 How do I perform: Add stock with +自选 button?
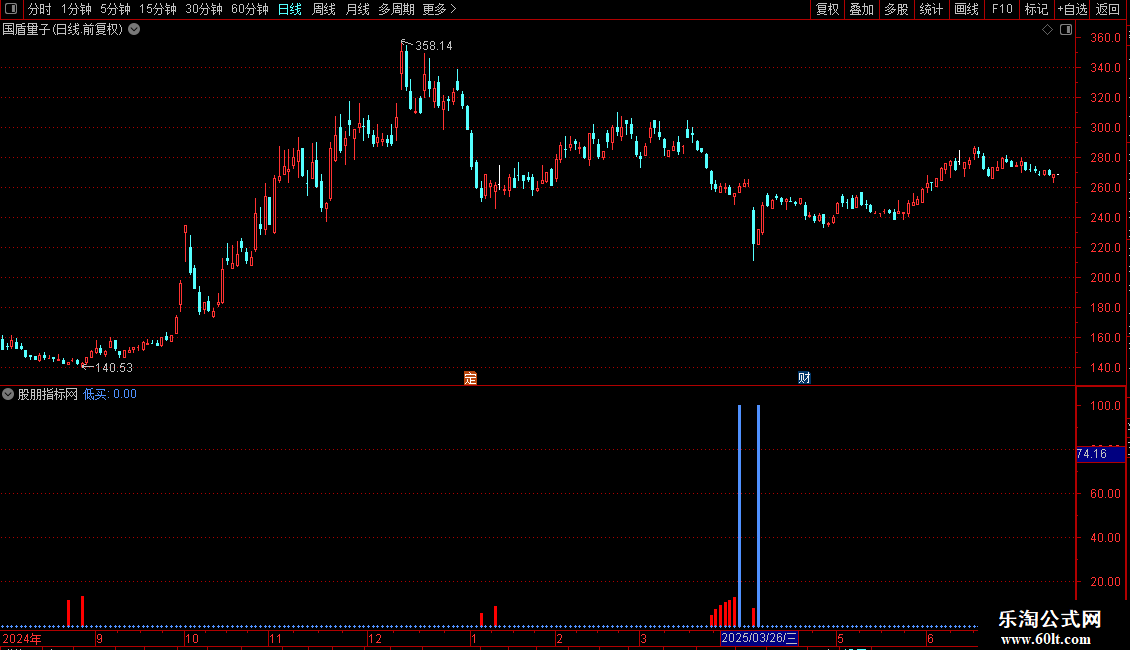tap(1072, 9)
